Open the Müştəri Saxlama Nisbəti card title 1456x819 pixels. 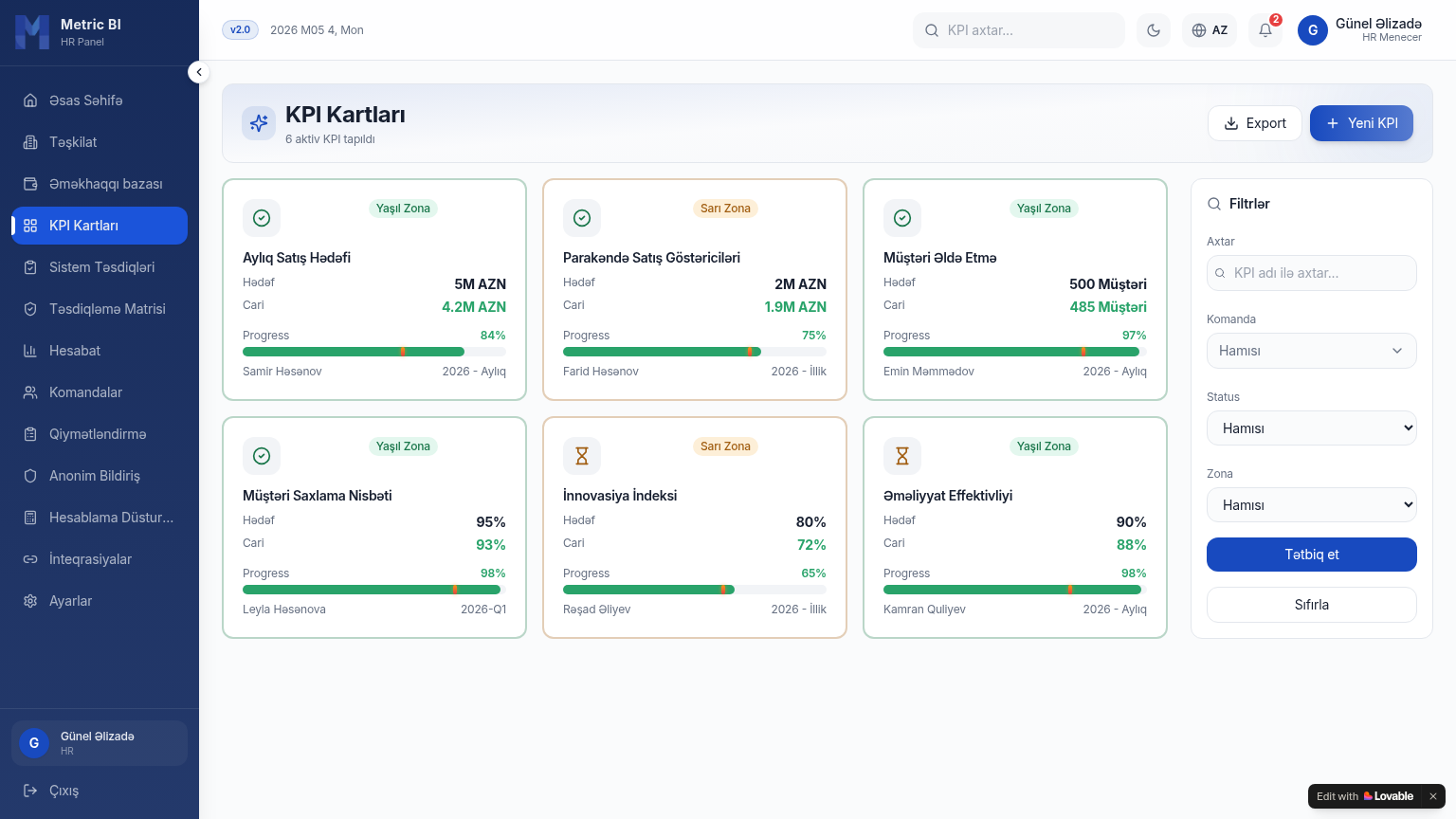click(x=318, y=496)
